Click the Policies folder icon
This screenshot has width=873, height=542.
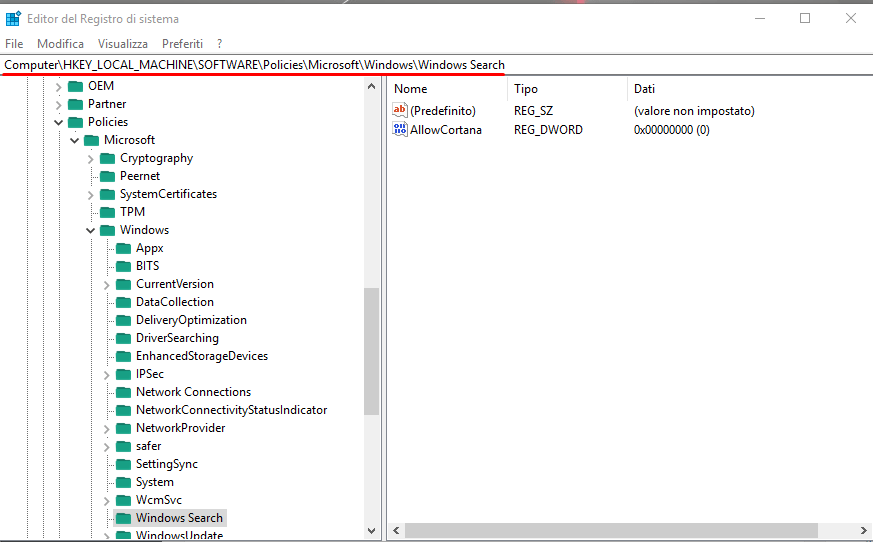[x=75, y=122]
